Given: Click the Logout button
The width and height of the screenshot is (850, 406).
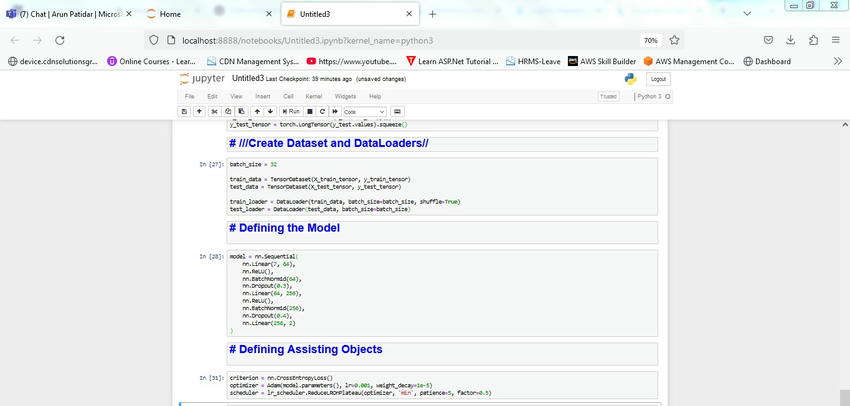Looking at the screenshot, I should click(x=658, y=79).
